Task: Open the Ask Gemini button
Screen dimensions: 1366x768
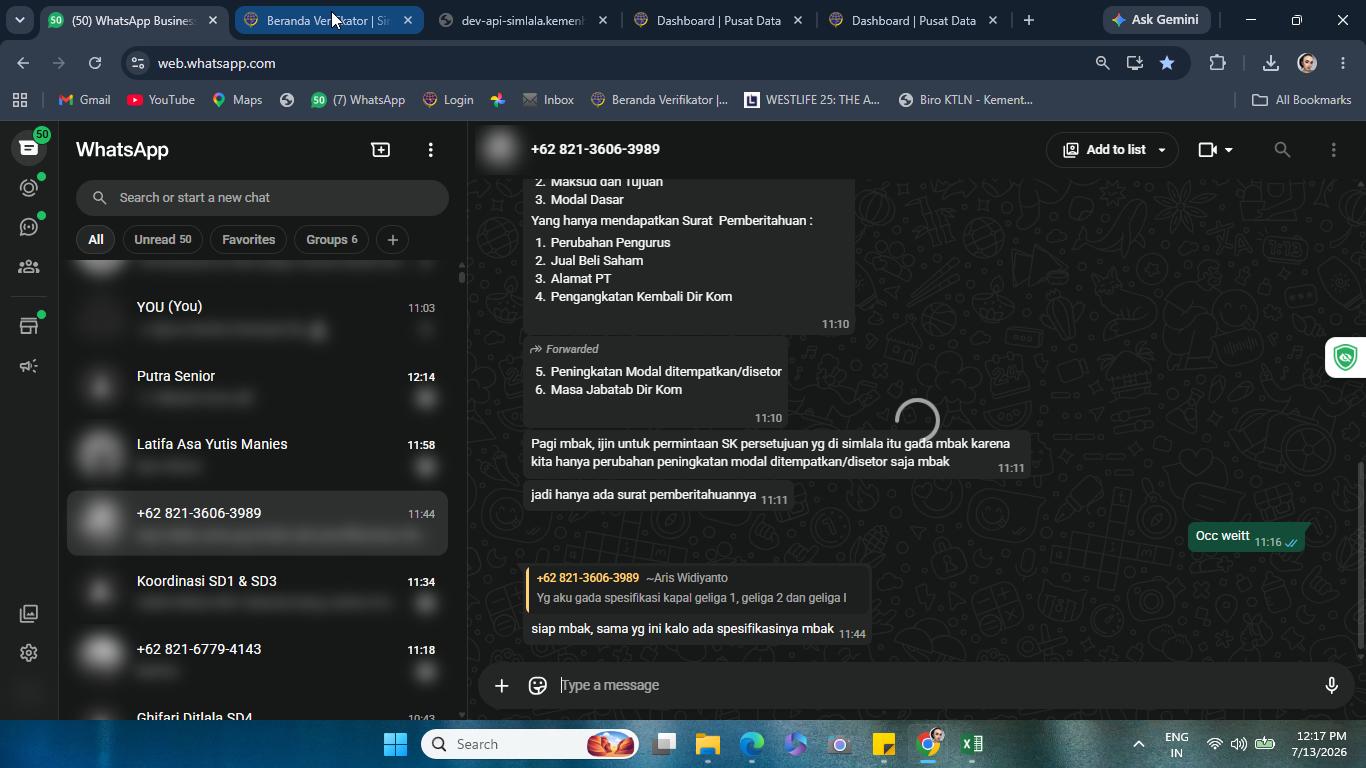Action: pos(1157,20)
